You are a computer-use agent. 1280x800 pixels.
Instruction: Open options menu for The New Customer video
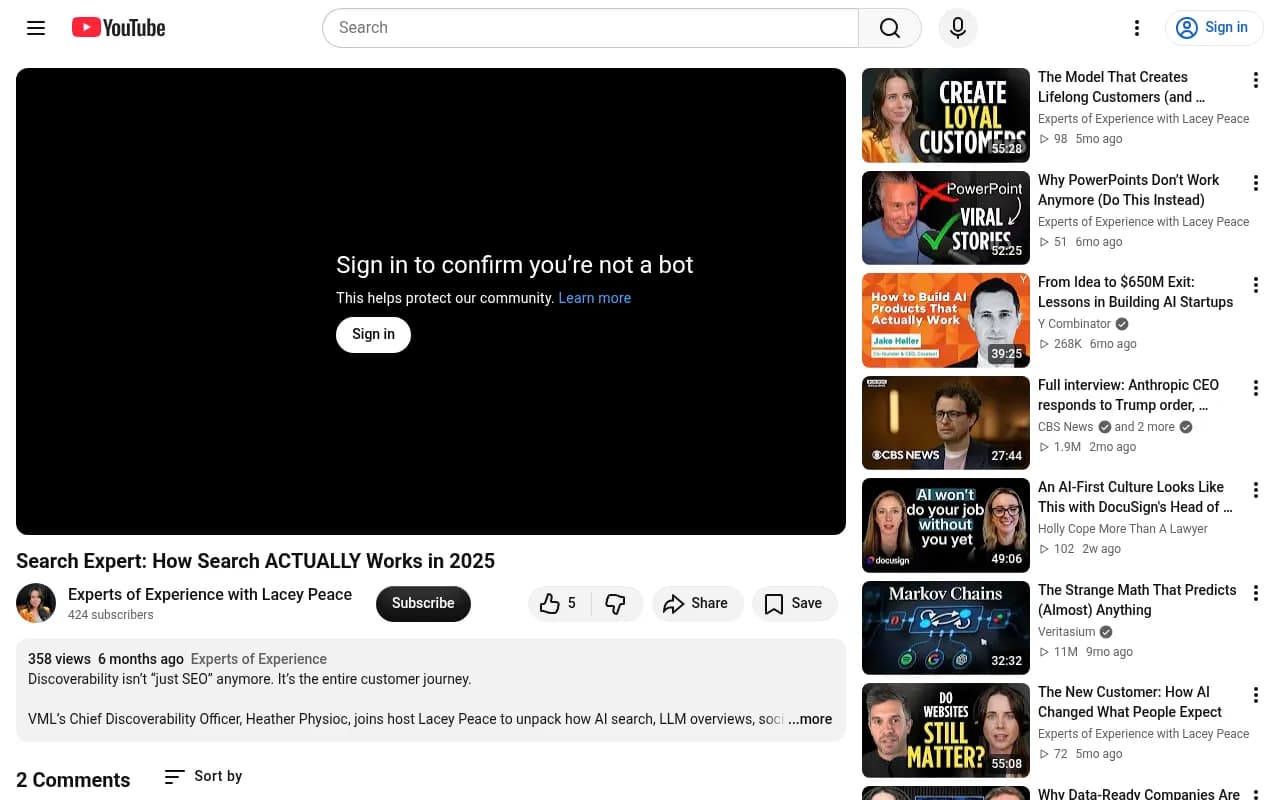(x=1255, y=695)
